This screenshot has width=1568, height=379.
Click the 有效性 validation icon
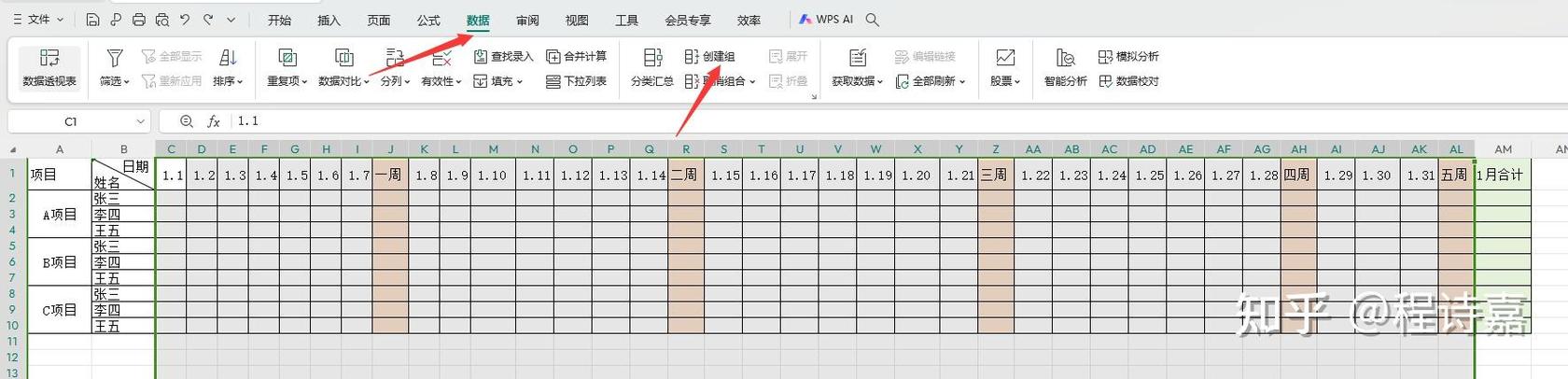click(x=441, y=58)
